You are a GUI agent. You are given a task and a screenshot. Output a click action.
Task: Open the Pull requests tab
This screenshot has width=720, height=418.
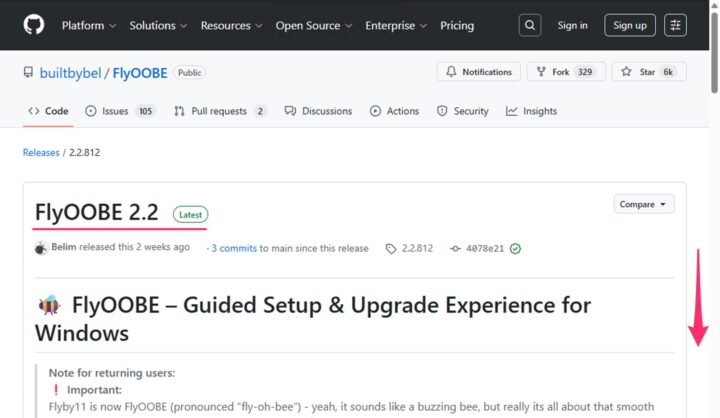tap(220, 111)
